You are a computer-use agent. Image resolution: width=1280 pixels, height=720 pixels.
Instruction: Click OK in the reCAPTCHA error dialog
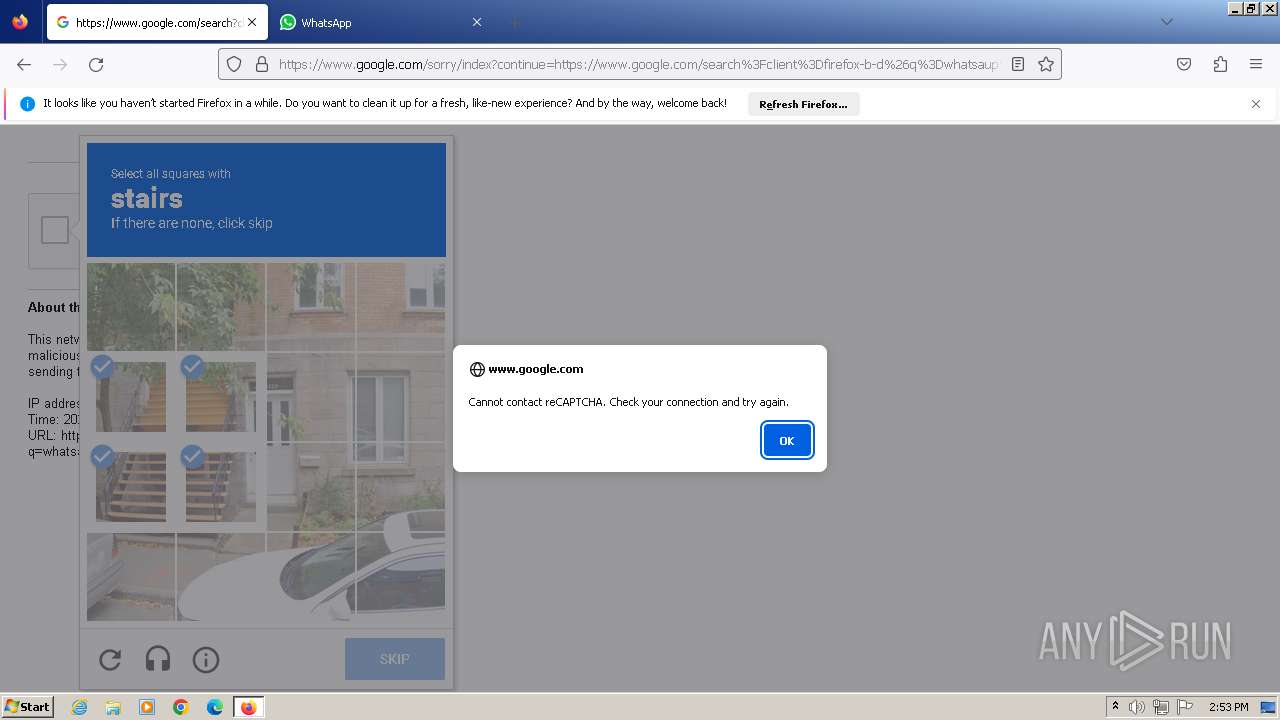(787, 440)
